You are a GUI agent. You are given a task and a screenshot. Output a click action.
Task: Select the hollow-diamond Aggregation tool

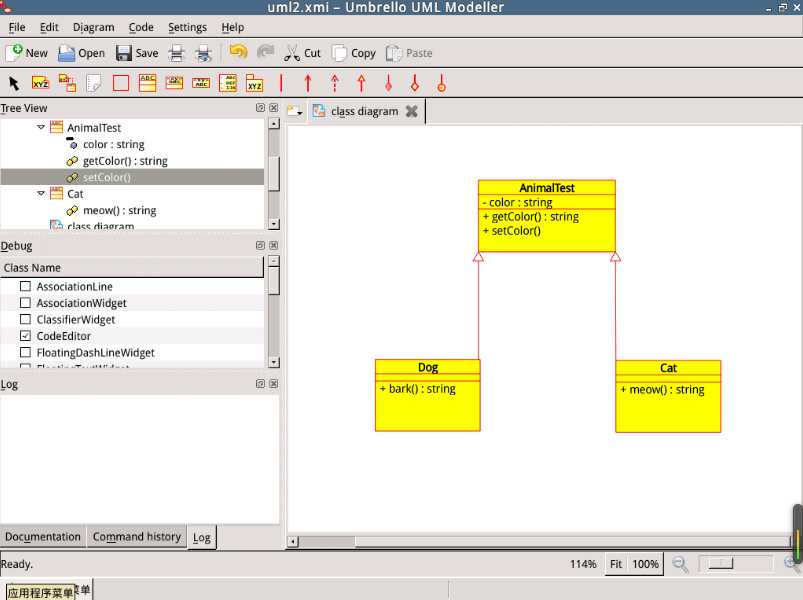[415, 83]
